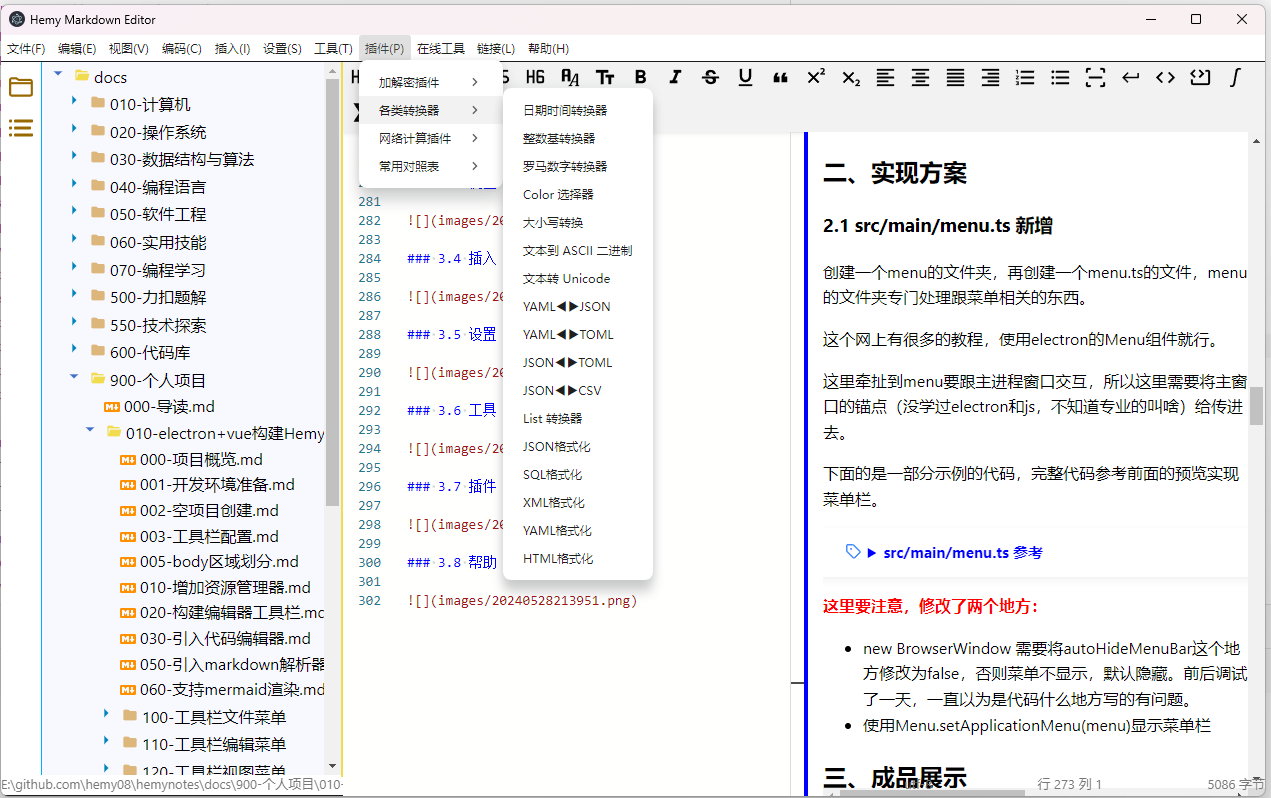Open the outline list panel in sidebar
The width and height of the screenshot is (1271, 798).
pos(21,128)
